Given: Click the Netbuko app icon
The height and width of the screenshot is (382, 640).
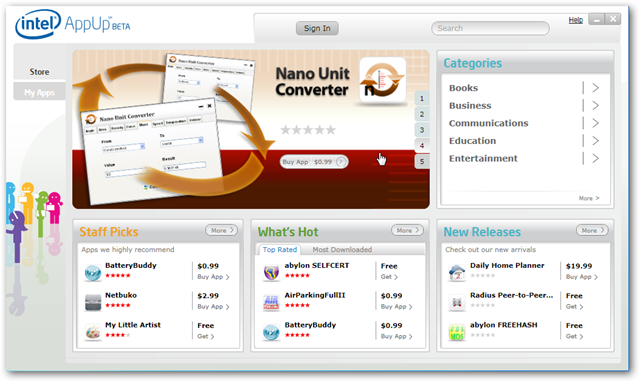Looking at the screenshot, I should 93,302.
